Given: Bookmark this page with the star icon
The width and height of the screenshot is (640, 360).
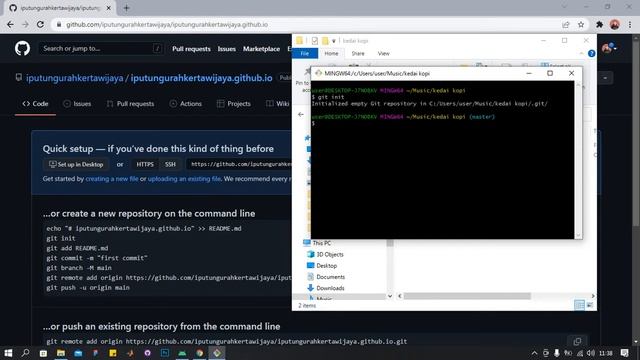Looking at the screenshot, I should click(x=581, y=24).
